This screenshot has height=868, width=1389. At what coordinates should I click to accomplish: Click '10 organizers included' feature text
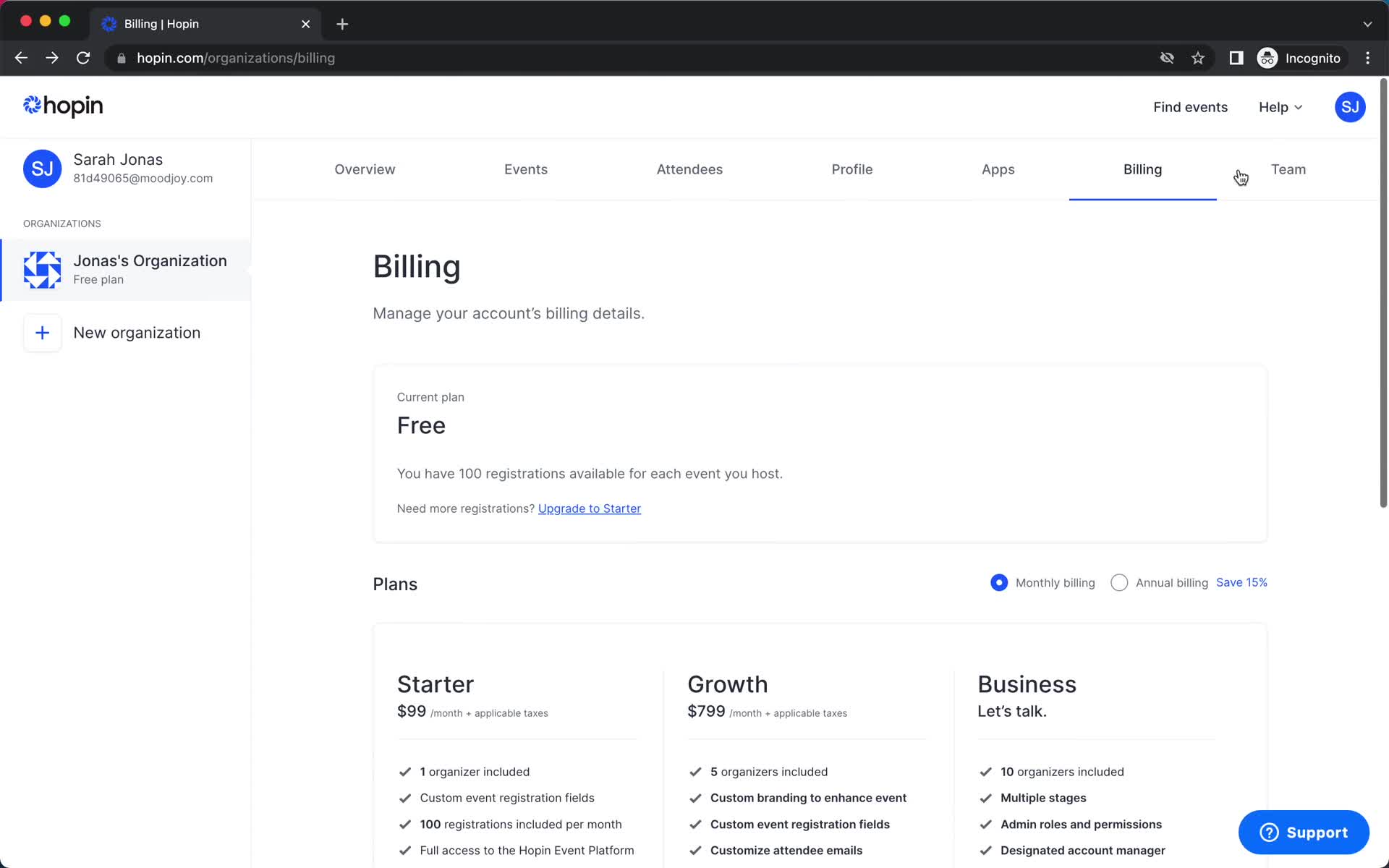[x=1062, y=772]
